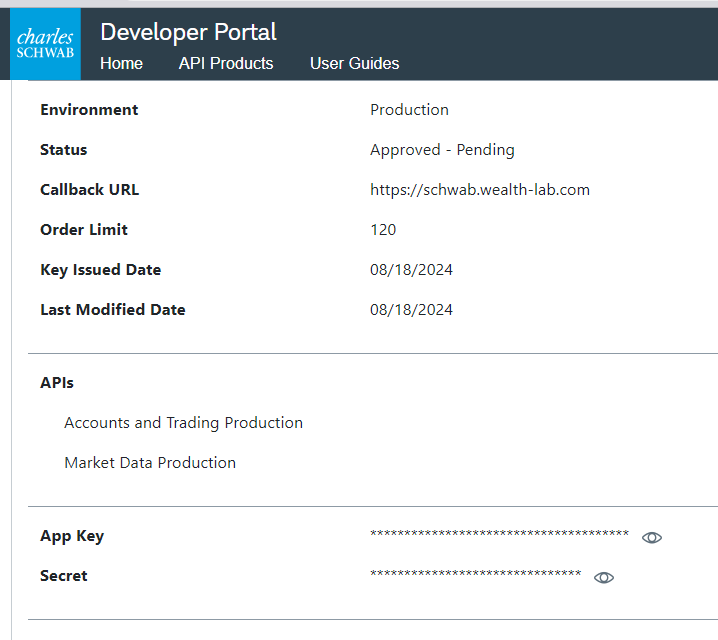The height and width of the screenshot is (640, 718).
Task: Click the masked Secret value
Action: [475, 575]
